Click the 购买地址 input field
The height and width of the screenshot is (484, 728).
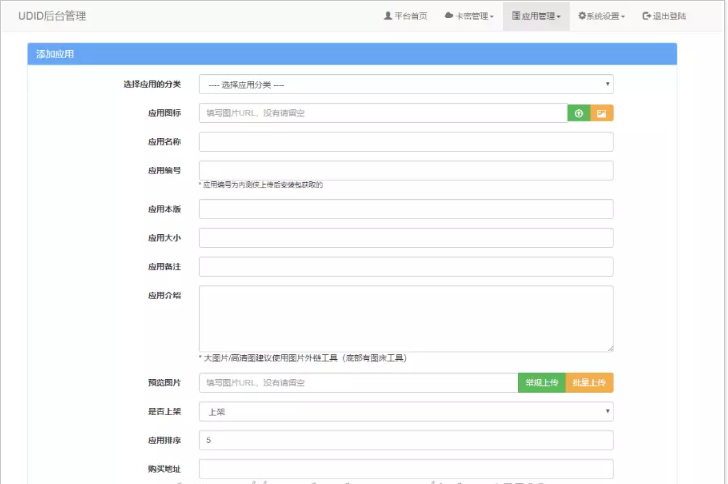coord(406,469)
